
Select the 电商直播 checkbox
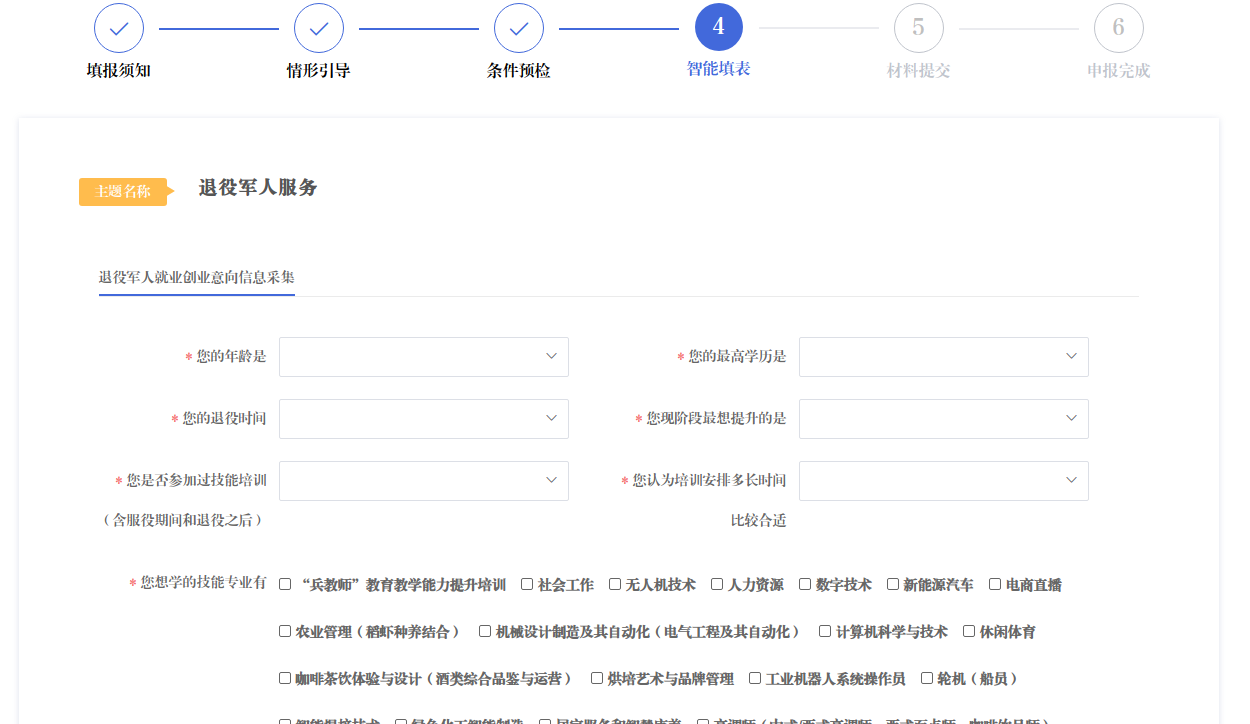pos(995,584)
